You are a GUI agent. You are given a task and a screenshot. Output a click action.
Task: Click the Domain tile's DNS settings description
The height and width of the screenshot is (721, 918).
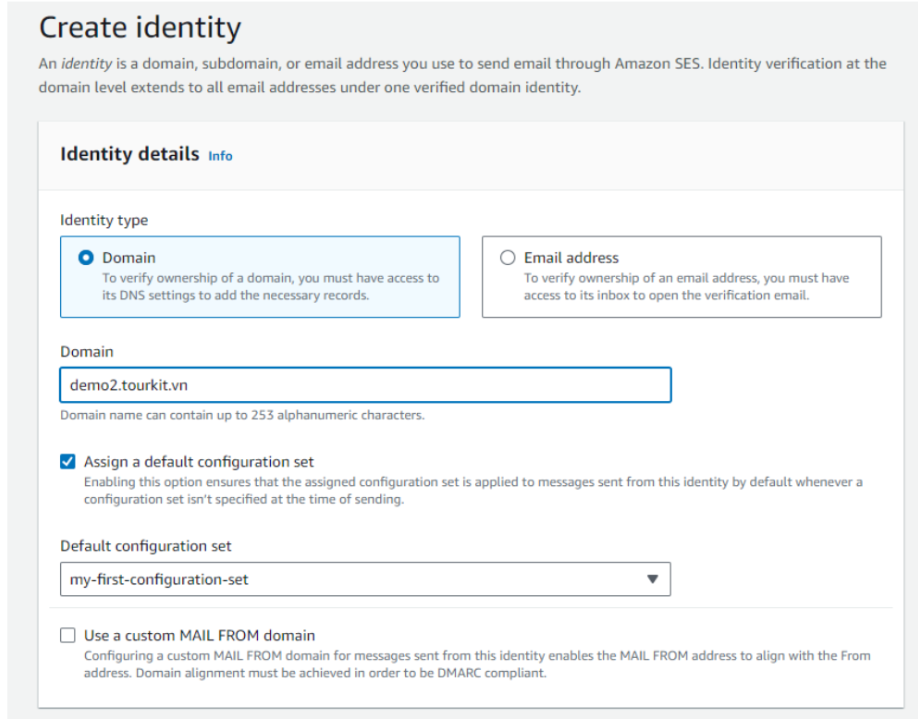pyautogui.click(x=270, y=287)
